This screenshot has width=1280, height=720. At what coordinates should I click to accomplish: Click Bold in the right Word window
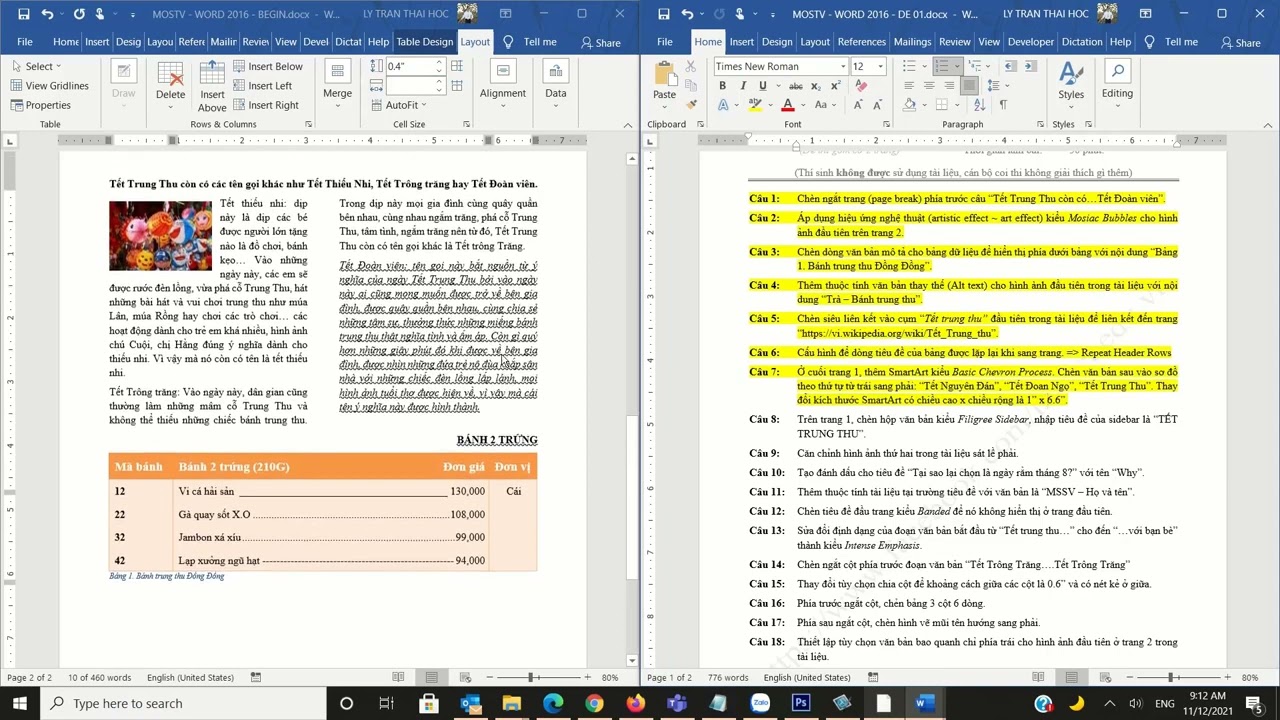722,86
